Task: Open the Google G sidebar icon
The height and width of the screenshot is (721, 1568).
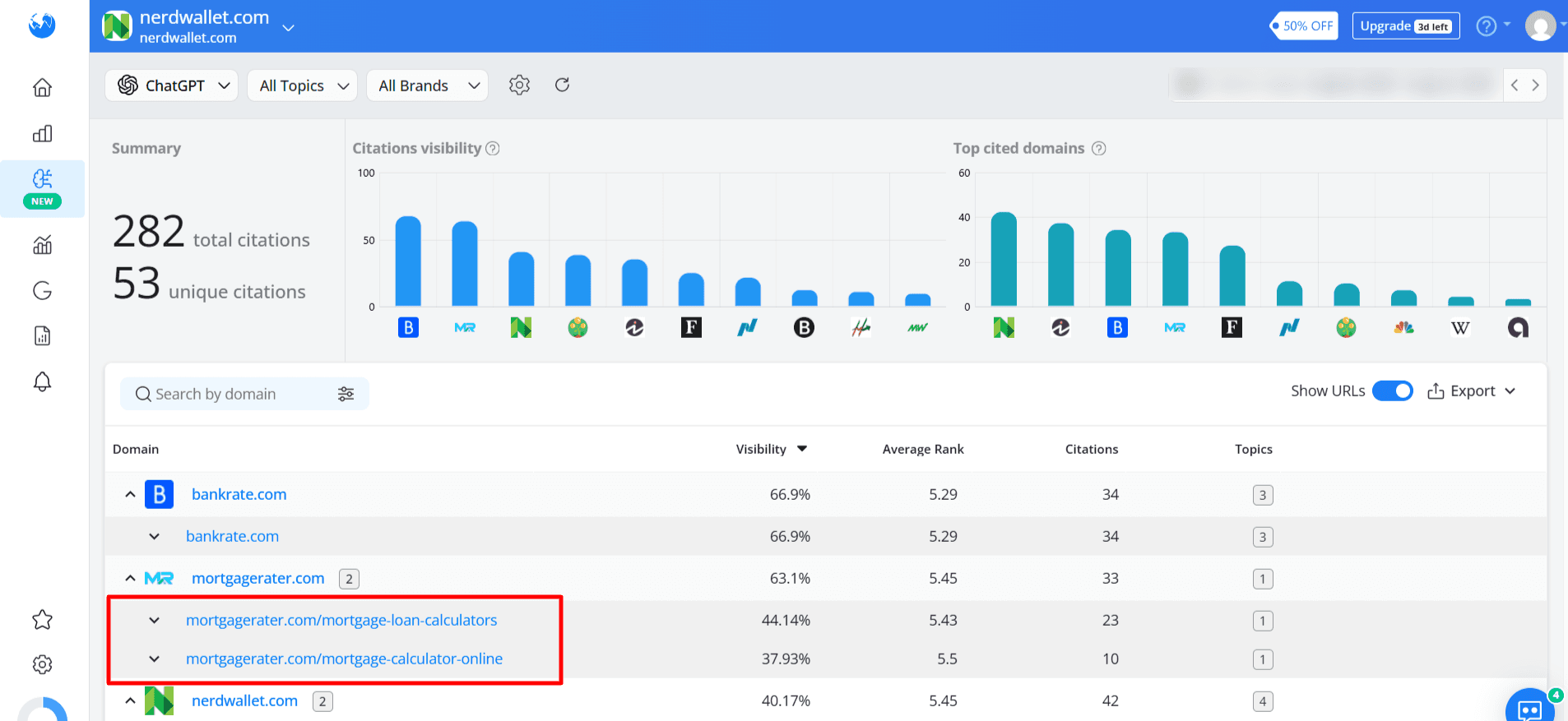Action: pos(42,290)
